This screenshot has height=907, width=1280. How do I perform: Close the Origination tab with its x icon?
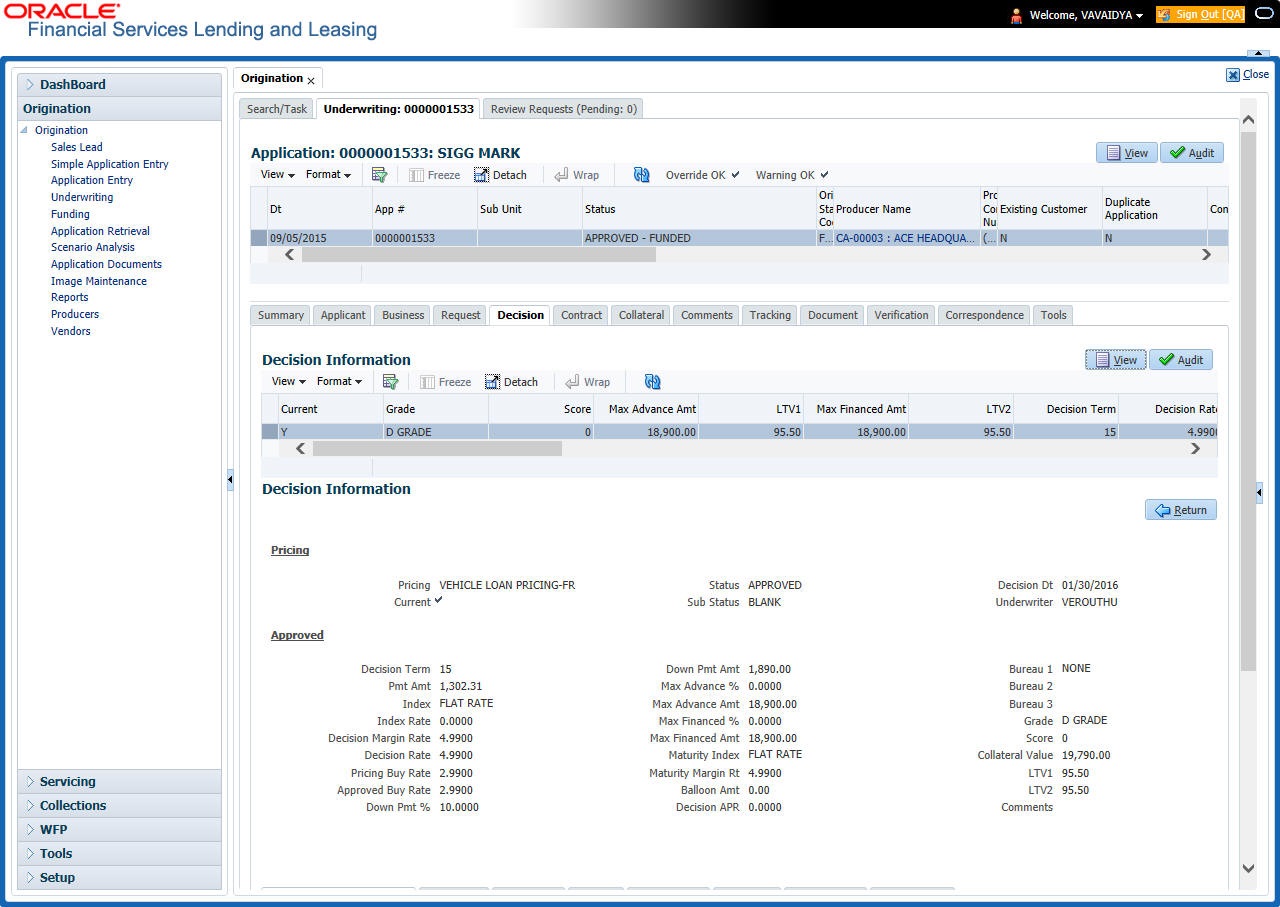click(311, 80)
